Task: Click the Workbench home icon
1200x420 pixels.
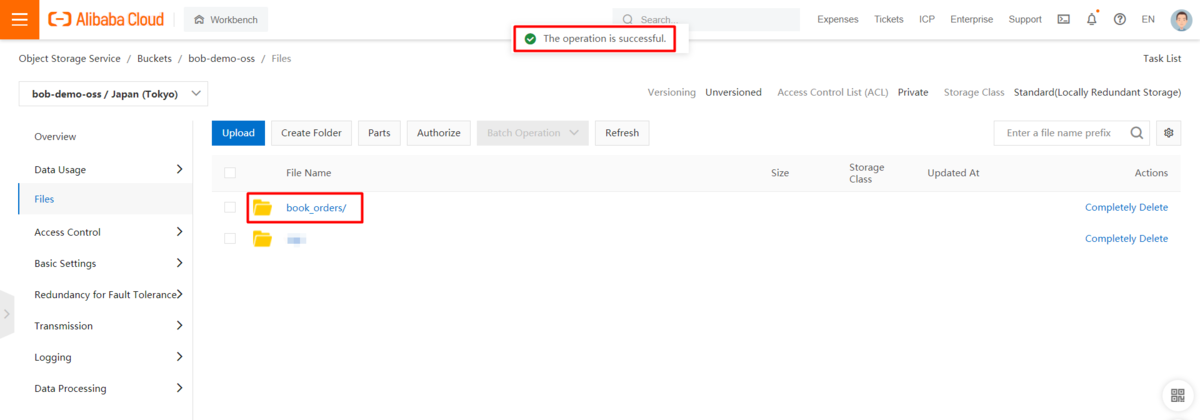Action: (201, 19)
